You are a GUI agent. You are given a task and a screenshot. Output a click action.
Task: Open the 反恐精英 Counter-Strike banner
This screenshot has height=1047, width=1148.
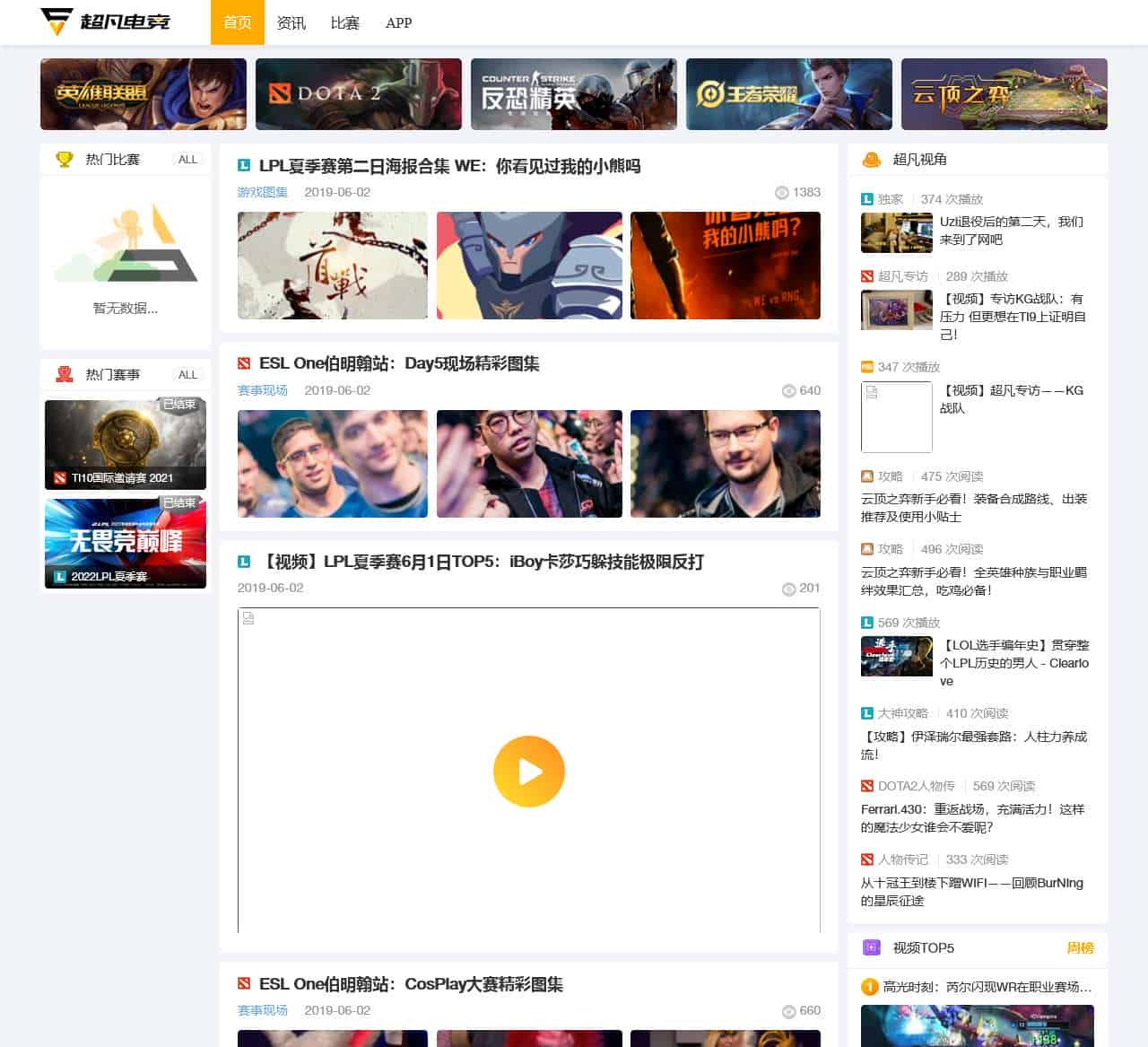tap(574, 94)
